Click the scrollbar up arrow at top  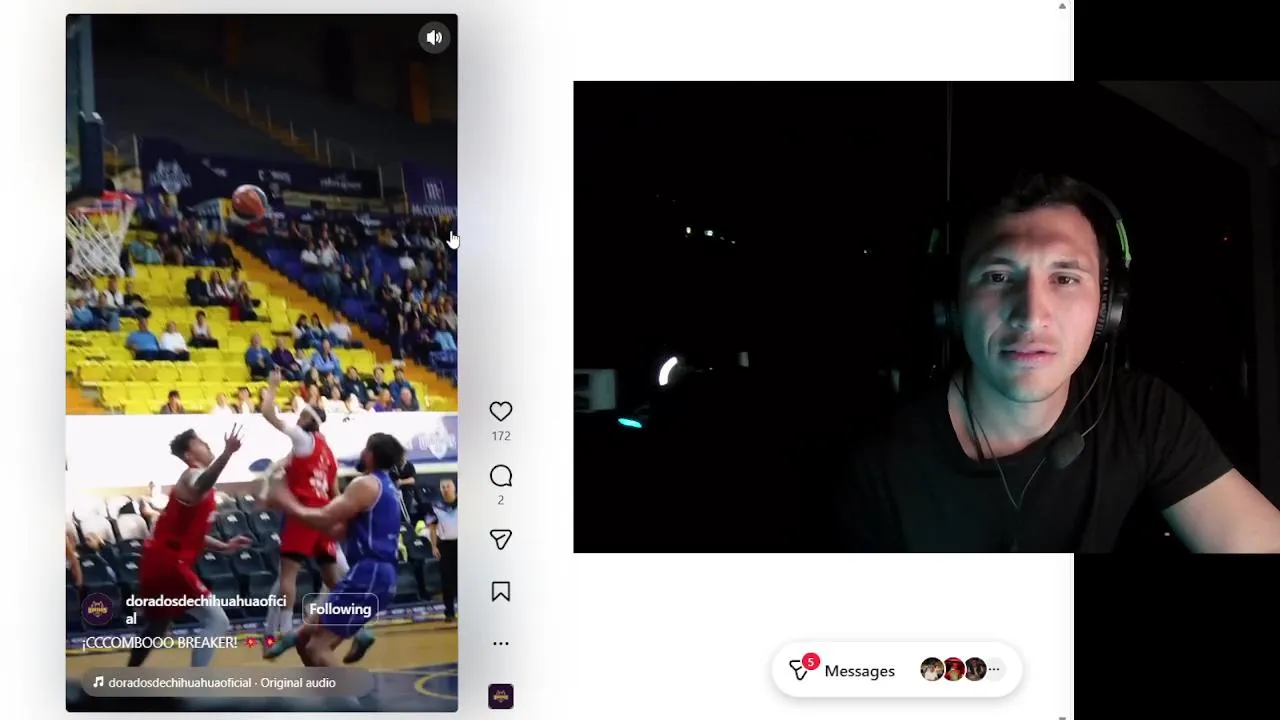(x=1062, y=6)
